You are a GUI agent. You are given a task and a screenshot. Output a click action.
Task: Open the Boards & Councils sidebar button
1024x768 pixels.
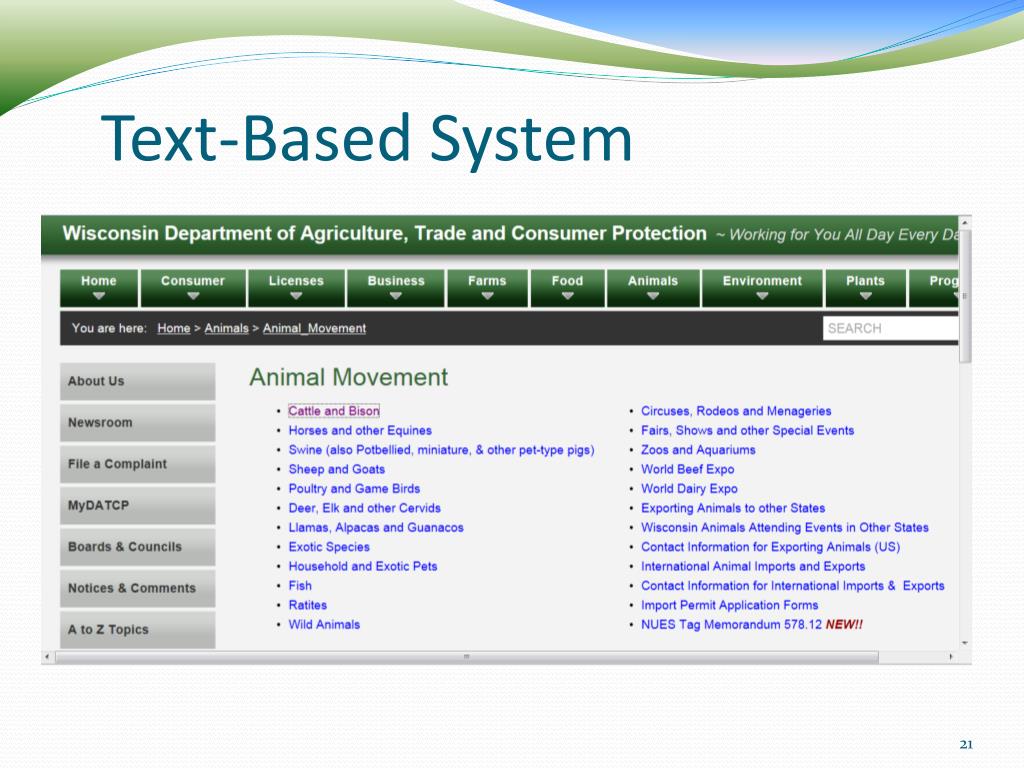[x=137, y=547]
